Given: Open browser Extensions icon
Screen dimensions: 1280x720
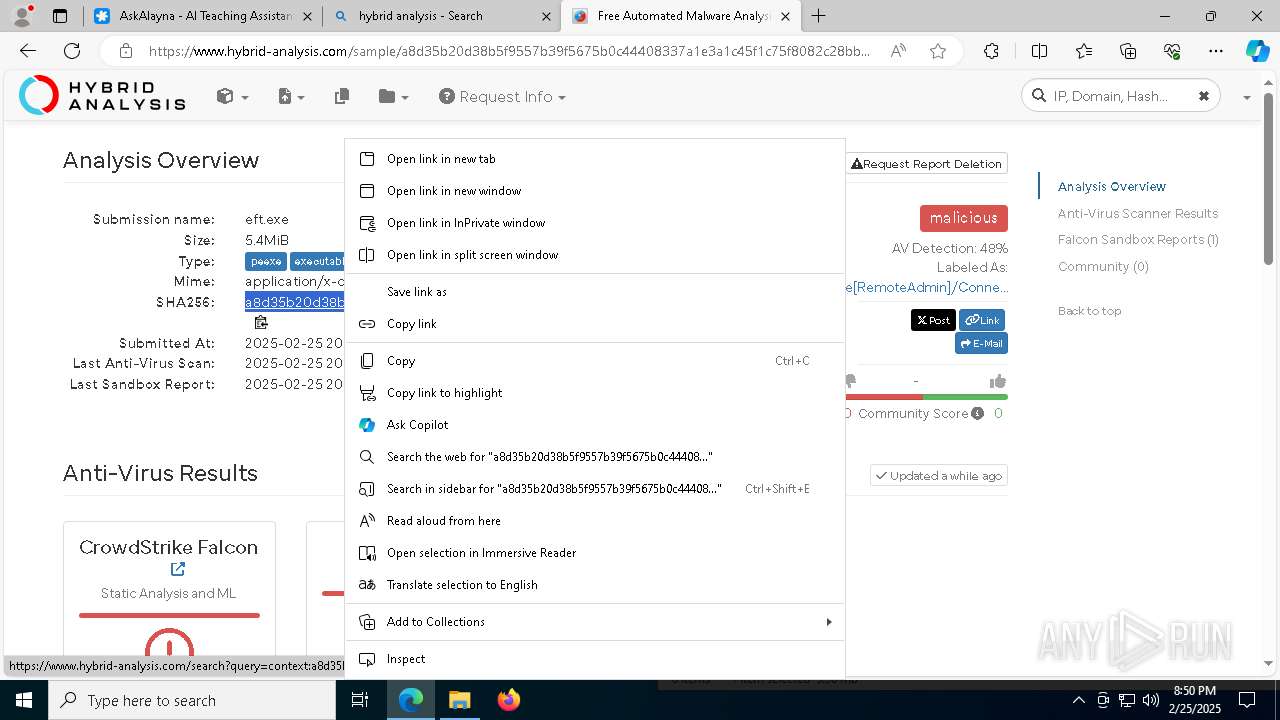Looking at the screenshot, I should tap(991, 51).
